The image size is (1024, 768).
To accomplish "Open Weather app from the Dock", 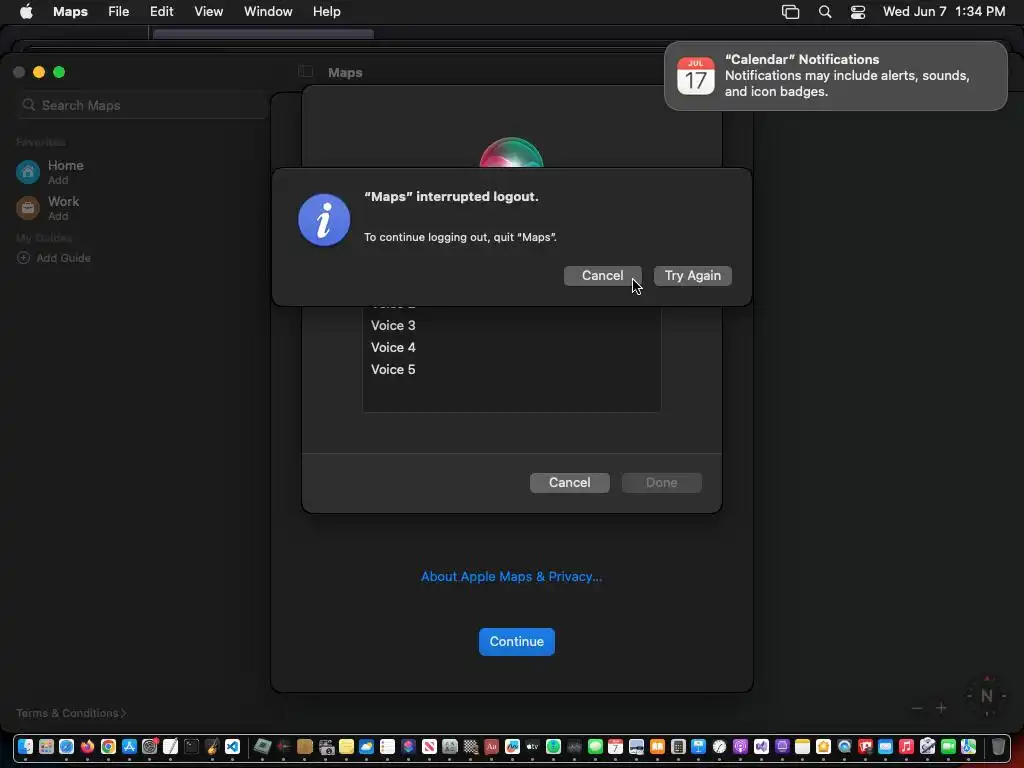I will pyautogui.click(x=366, y=746).
